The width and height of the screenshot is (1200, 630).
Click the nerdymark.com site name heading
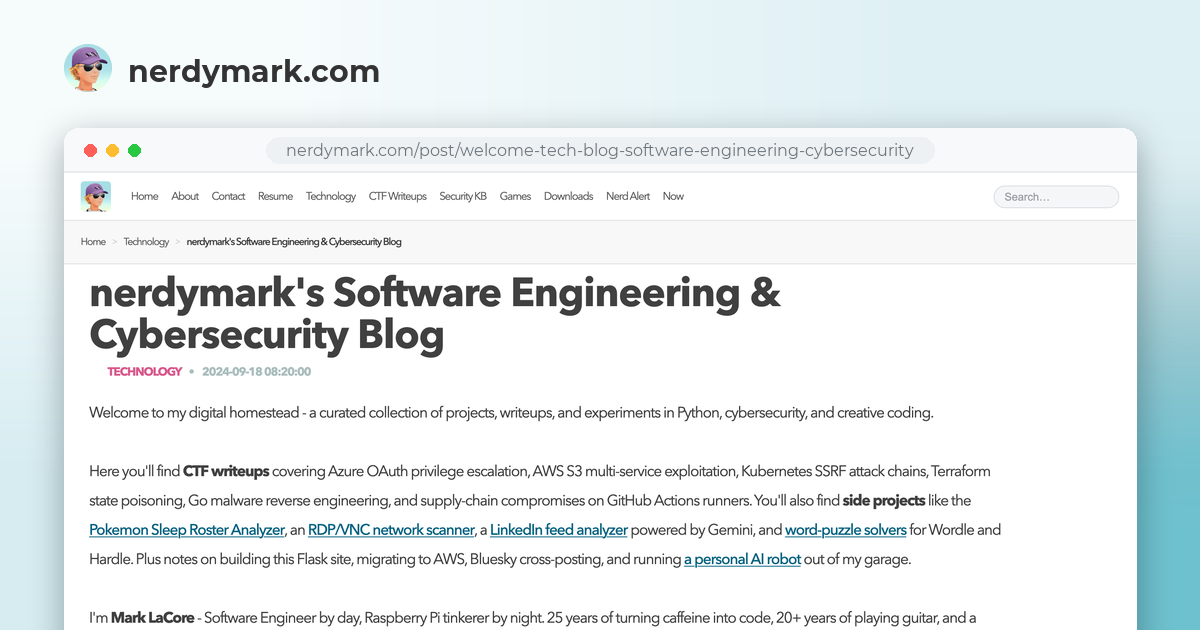(254, 72)
